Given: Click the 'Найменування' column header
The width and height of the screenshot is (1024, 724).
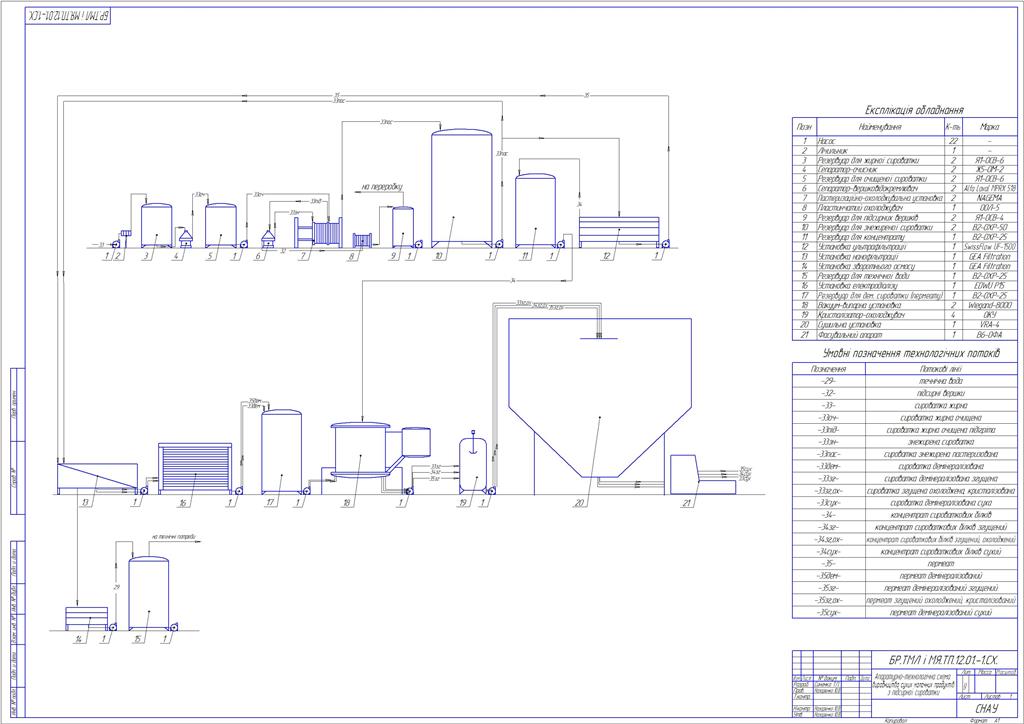Looking at the screenshot, I should [880, 127].
